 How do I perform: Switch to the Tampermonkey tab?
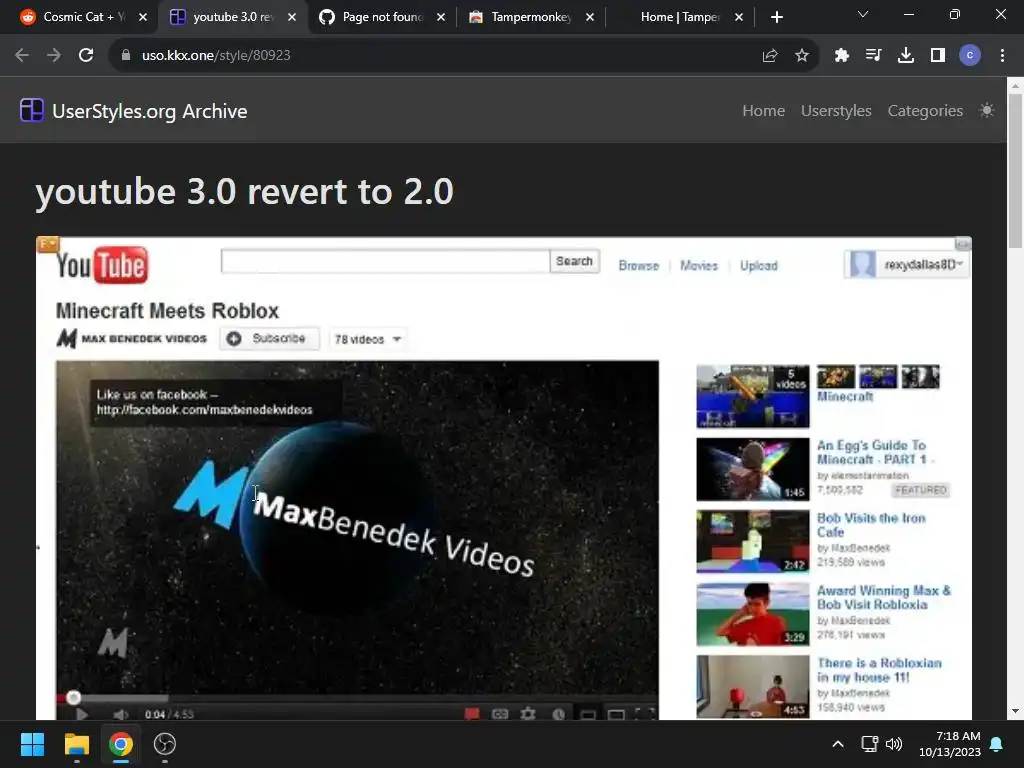530,17
